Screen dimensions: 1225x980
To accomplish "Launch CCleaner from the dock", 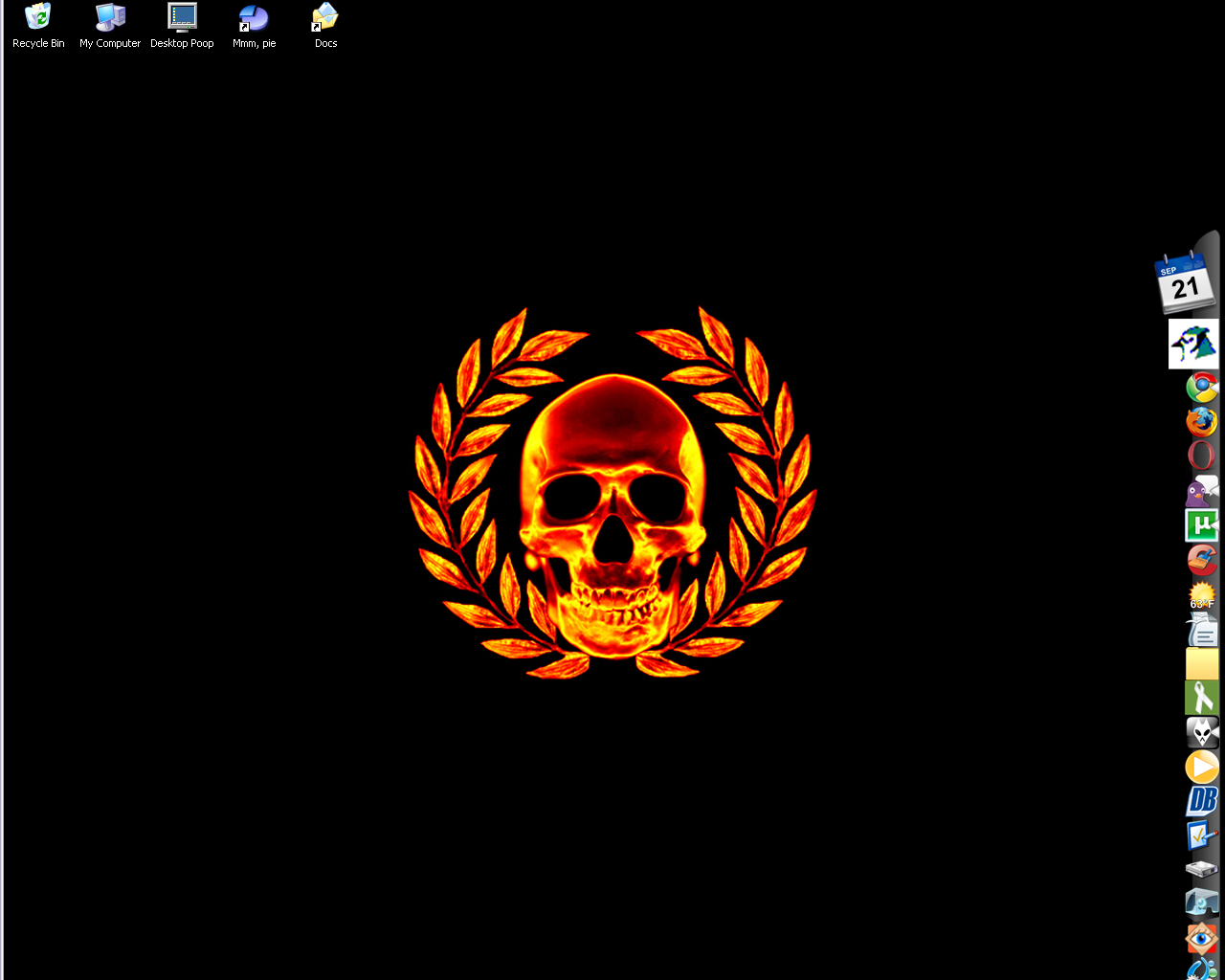I will pyautogui.click(x=1202, y=560).
